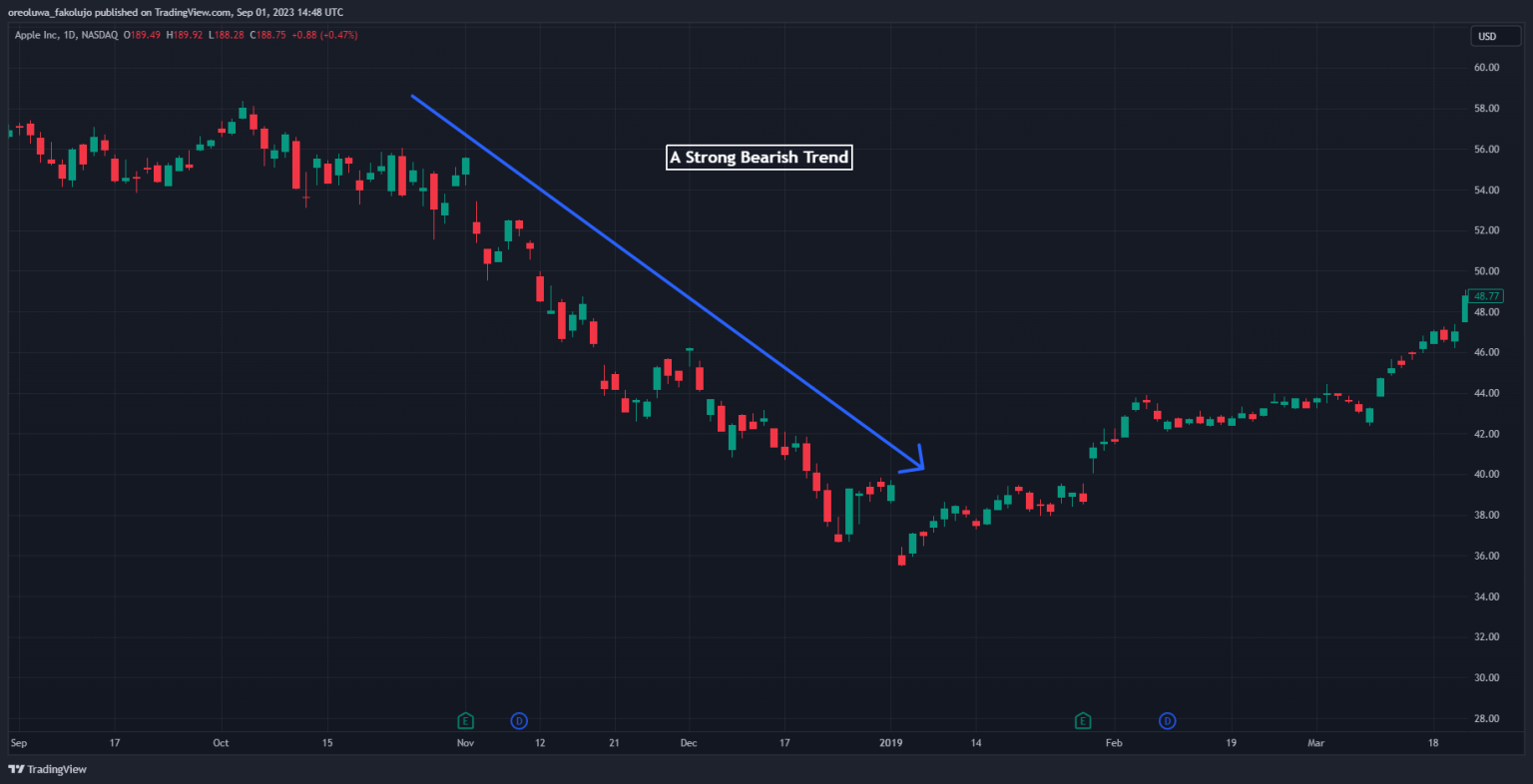Click the blue dividends marker near Nov 12
The image size is (1533, 784).
[519, 720]
